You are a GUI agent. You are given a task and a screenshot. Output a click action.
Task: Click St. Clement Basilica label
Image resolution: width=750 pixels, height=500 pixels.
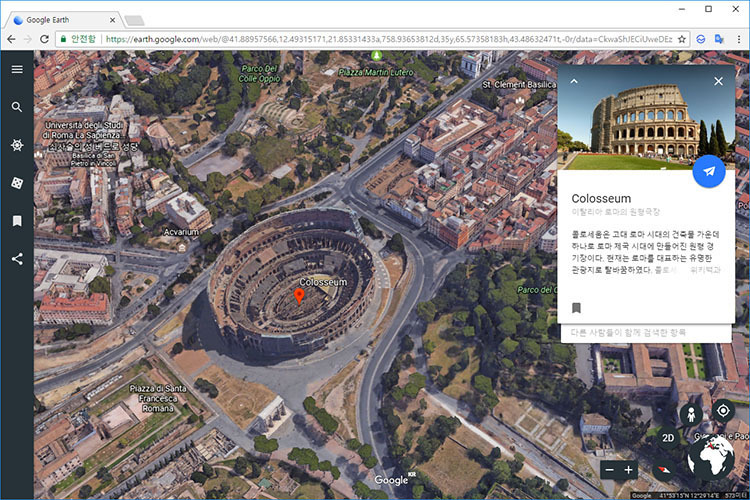coord(519,85)
